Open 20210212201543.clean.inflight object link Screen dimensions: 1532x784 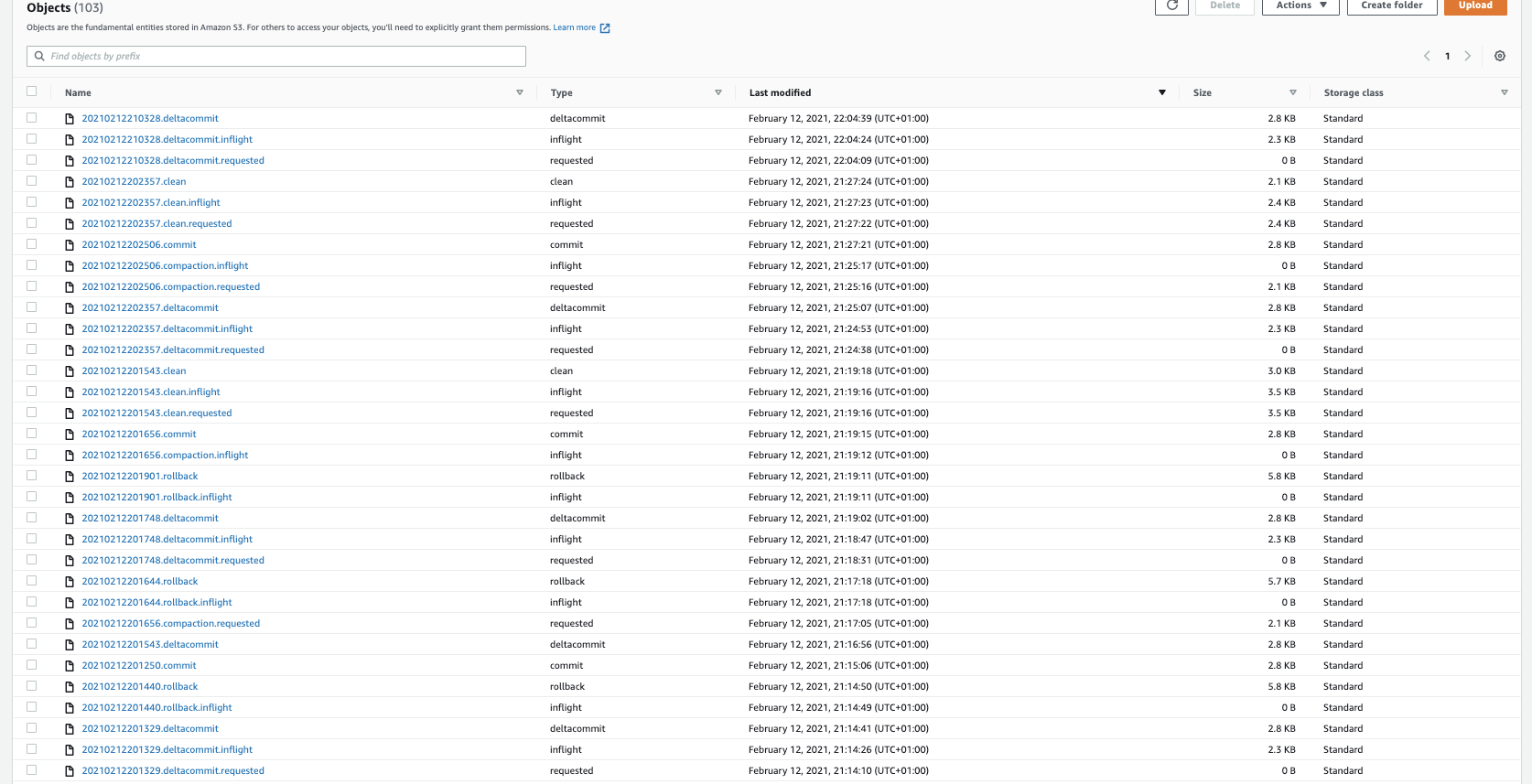pyautogui.click(x=151, y=392)
